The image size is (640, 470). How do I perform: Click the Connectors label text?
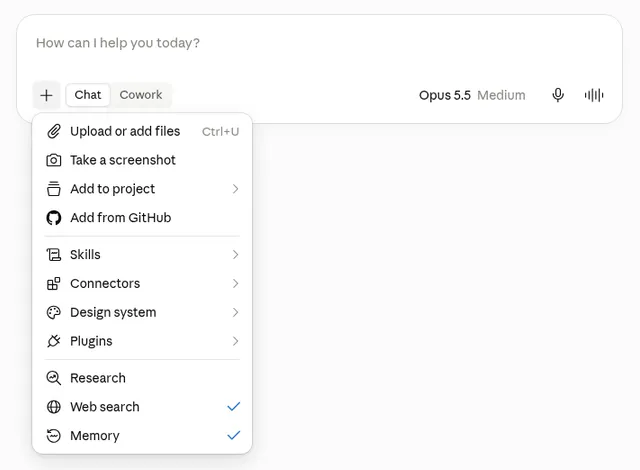(105, 284)
